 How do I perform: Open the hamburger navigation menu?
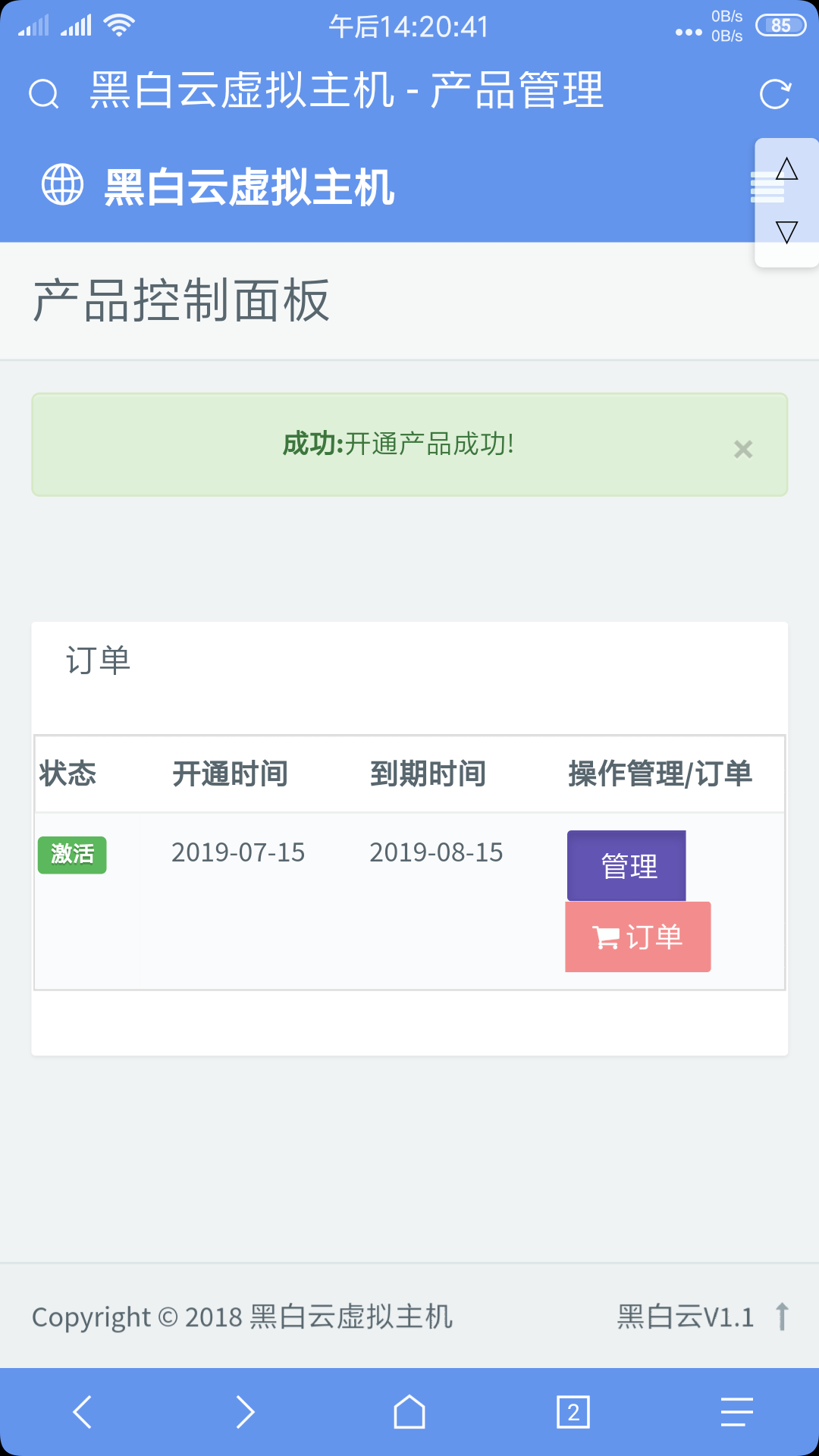[x=766, y=187]
